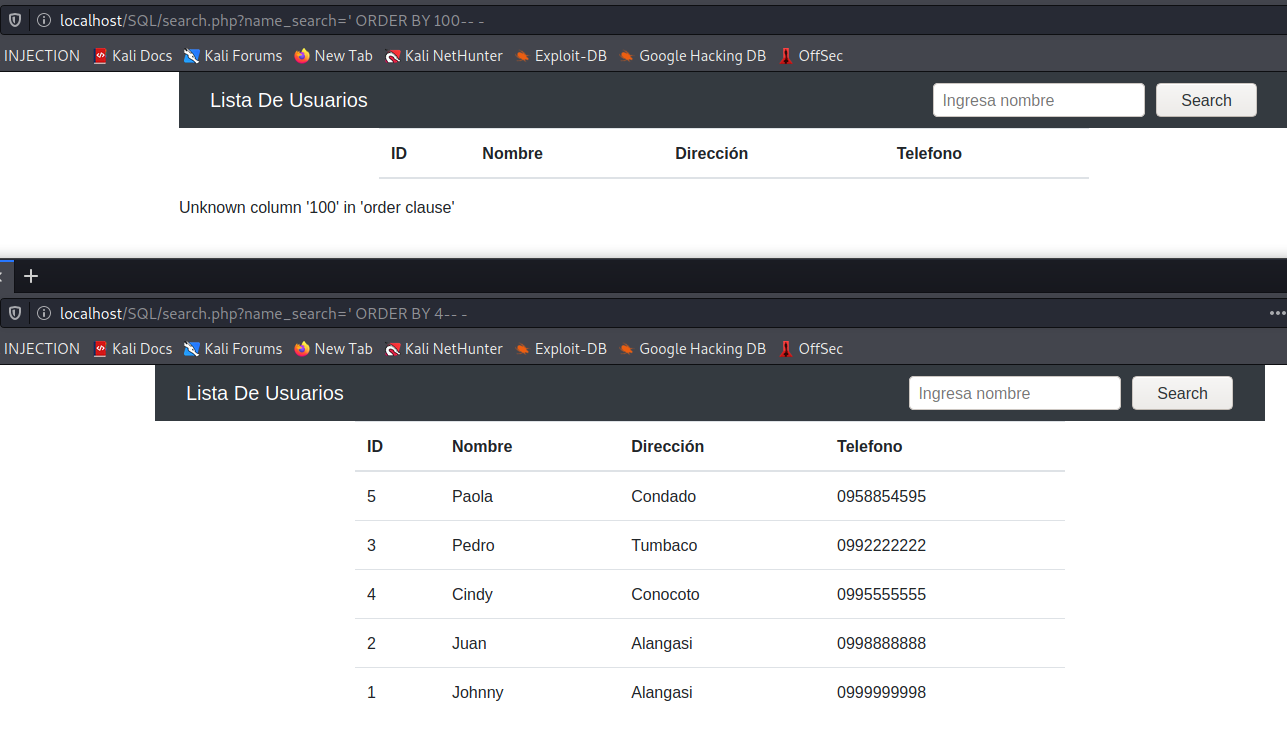Click the shield icon beside the ORDER BY 100 URL

15,20
